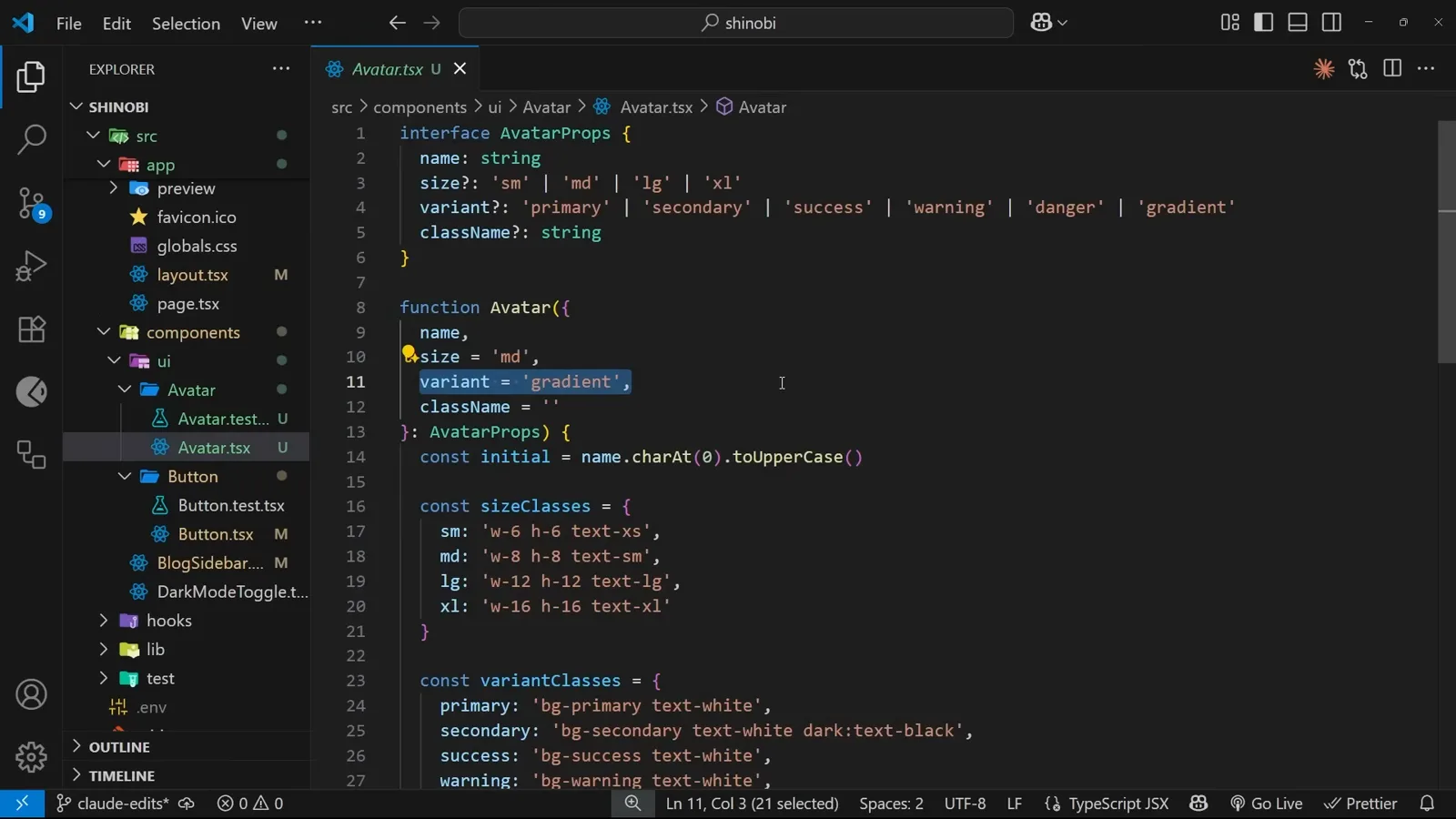Image resolution: width=1456 pixels, height=819 pixels.
Task: Click claude-edits branch indicator
Action: 113,804
